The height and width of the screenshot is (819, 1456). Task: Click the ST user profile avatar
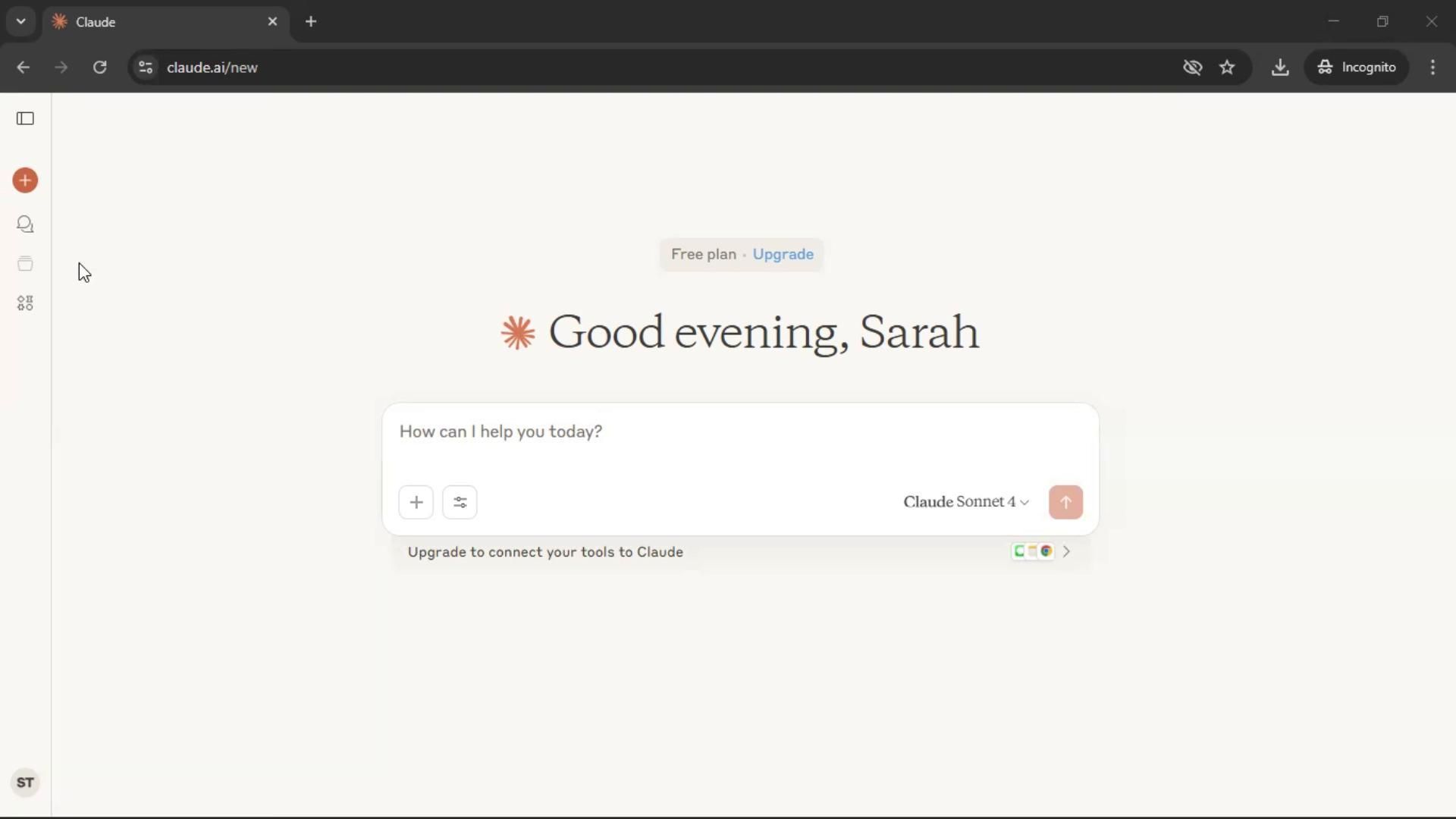[25, 783]
